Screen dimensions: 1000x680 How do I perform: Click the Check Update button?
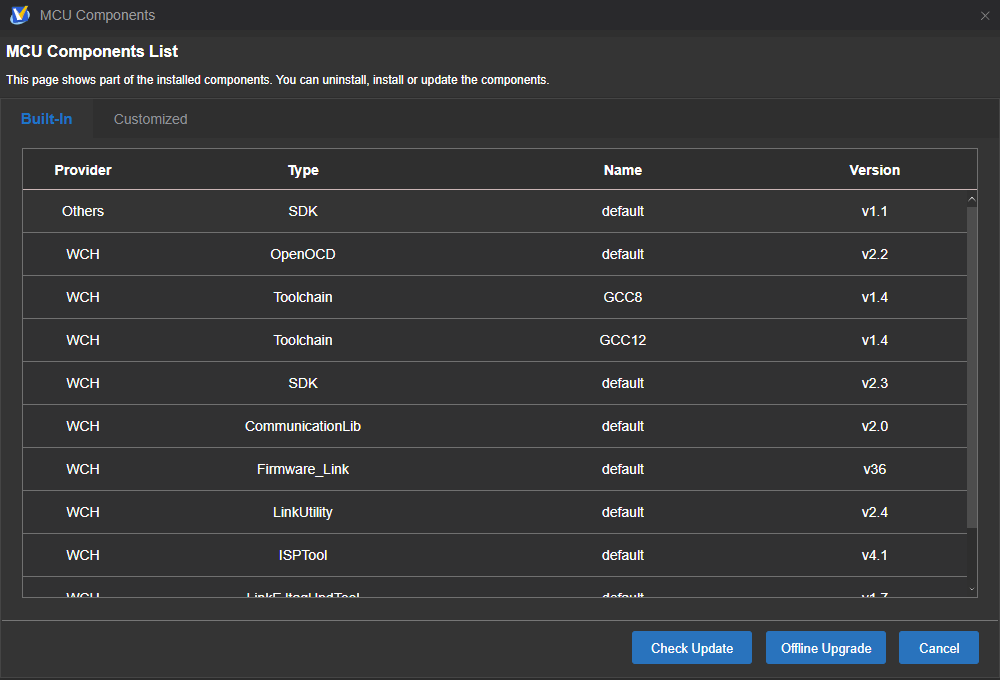pos(692,648)
